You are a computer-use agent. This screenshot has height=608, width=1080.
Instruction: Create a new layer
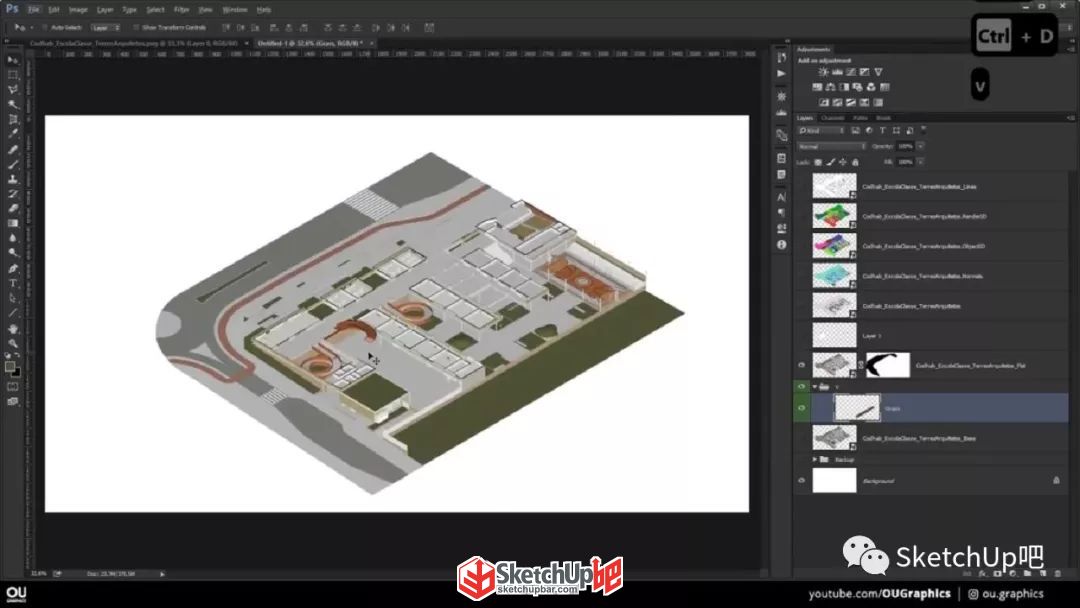point(1043,574)
